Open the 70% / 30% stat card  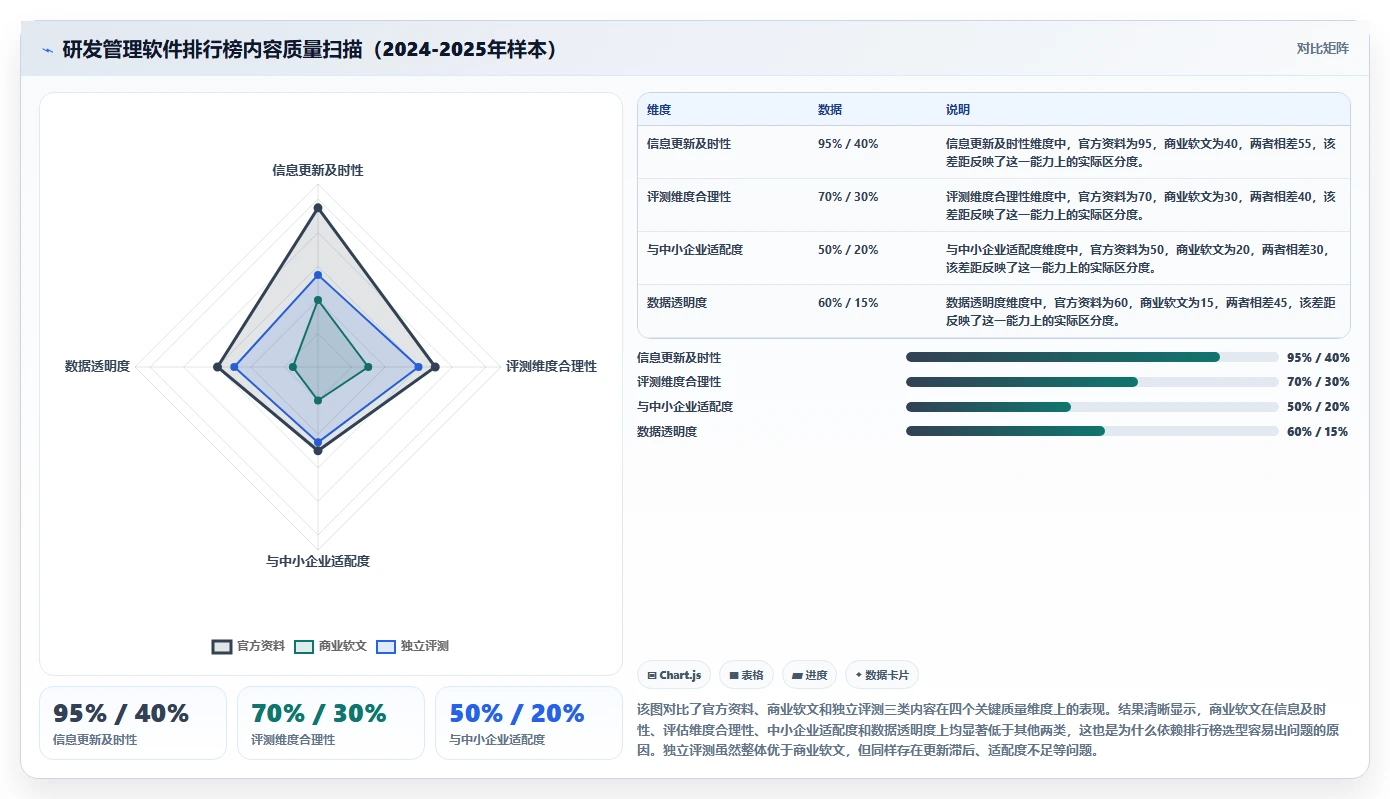point(331,723)
